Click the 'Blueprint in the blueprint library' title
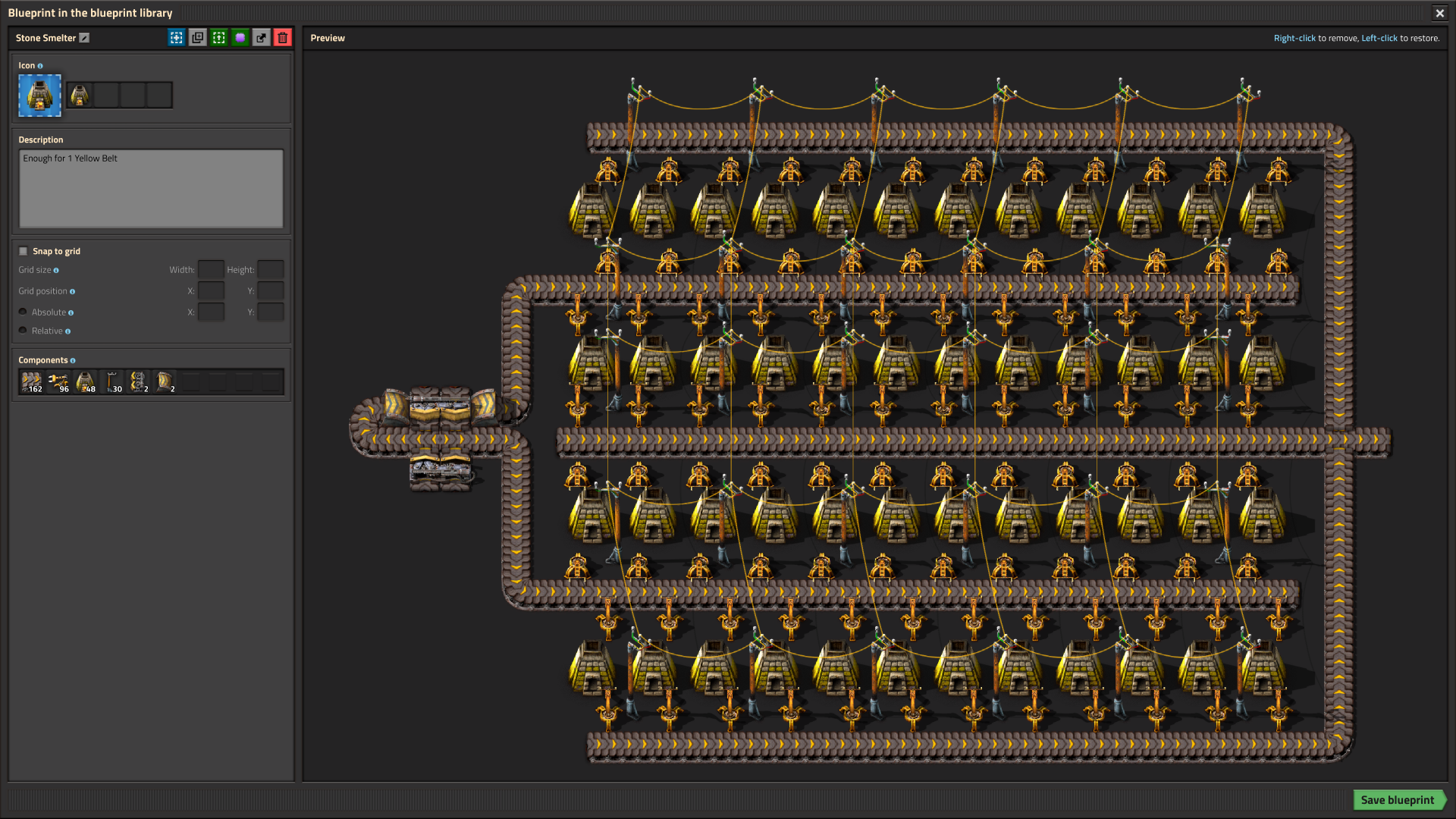Screen dimensions: 1456x819 90,13
